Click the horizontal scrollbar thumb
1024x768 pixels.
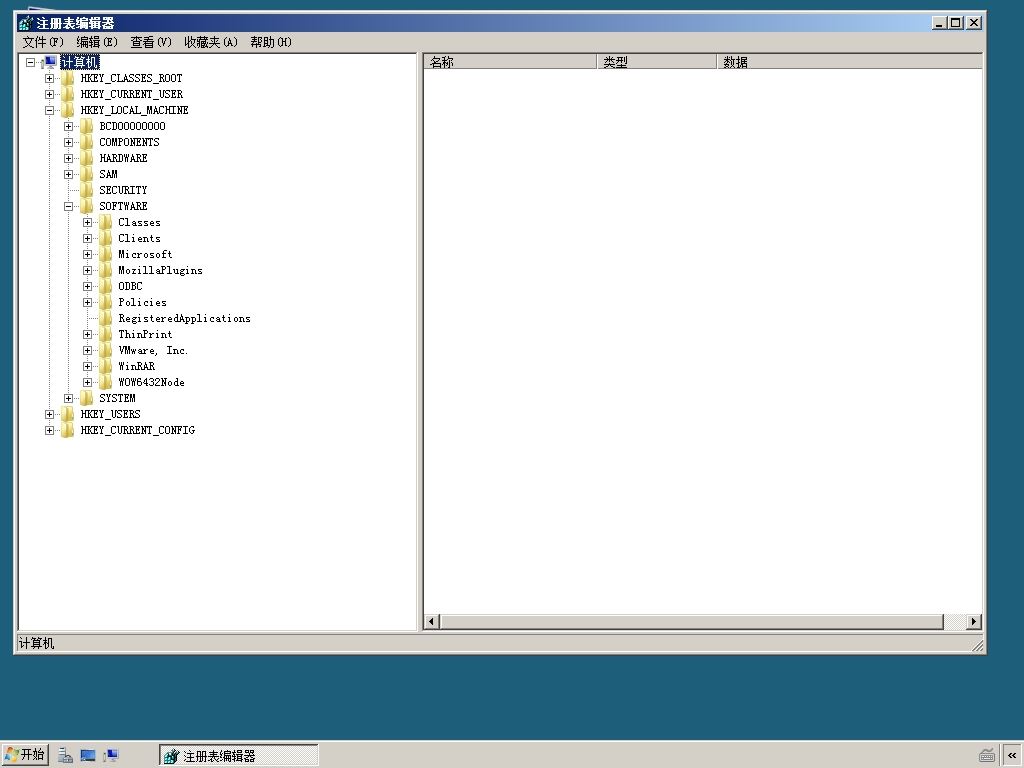tap(692, 622)
